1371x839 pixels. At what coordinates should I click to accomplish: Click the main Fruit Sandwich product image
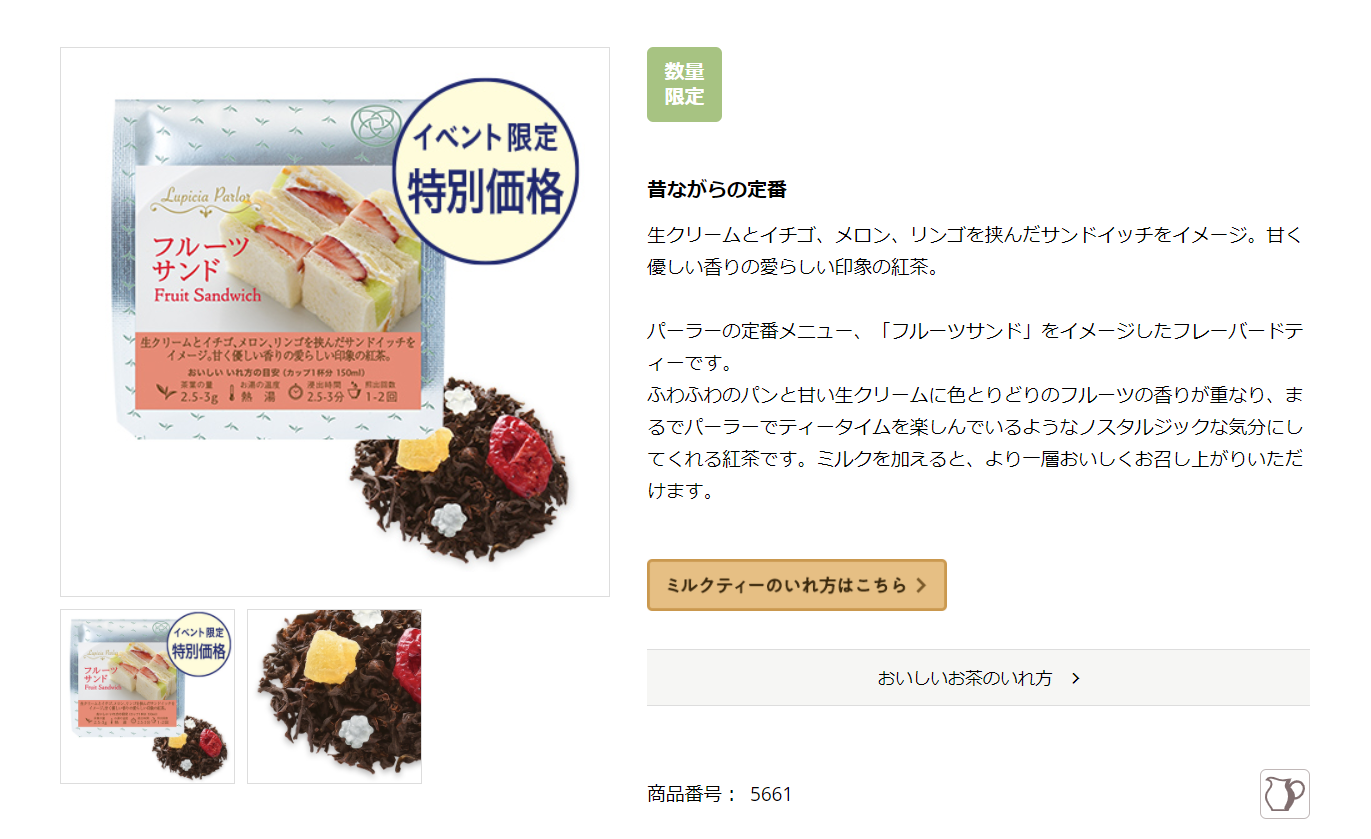(335, 322)
